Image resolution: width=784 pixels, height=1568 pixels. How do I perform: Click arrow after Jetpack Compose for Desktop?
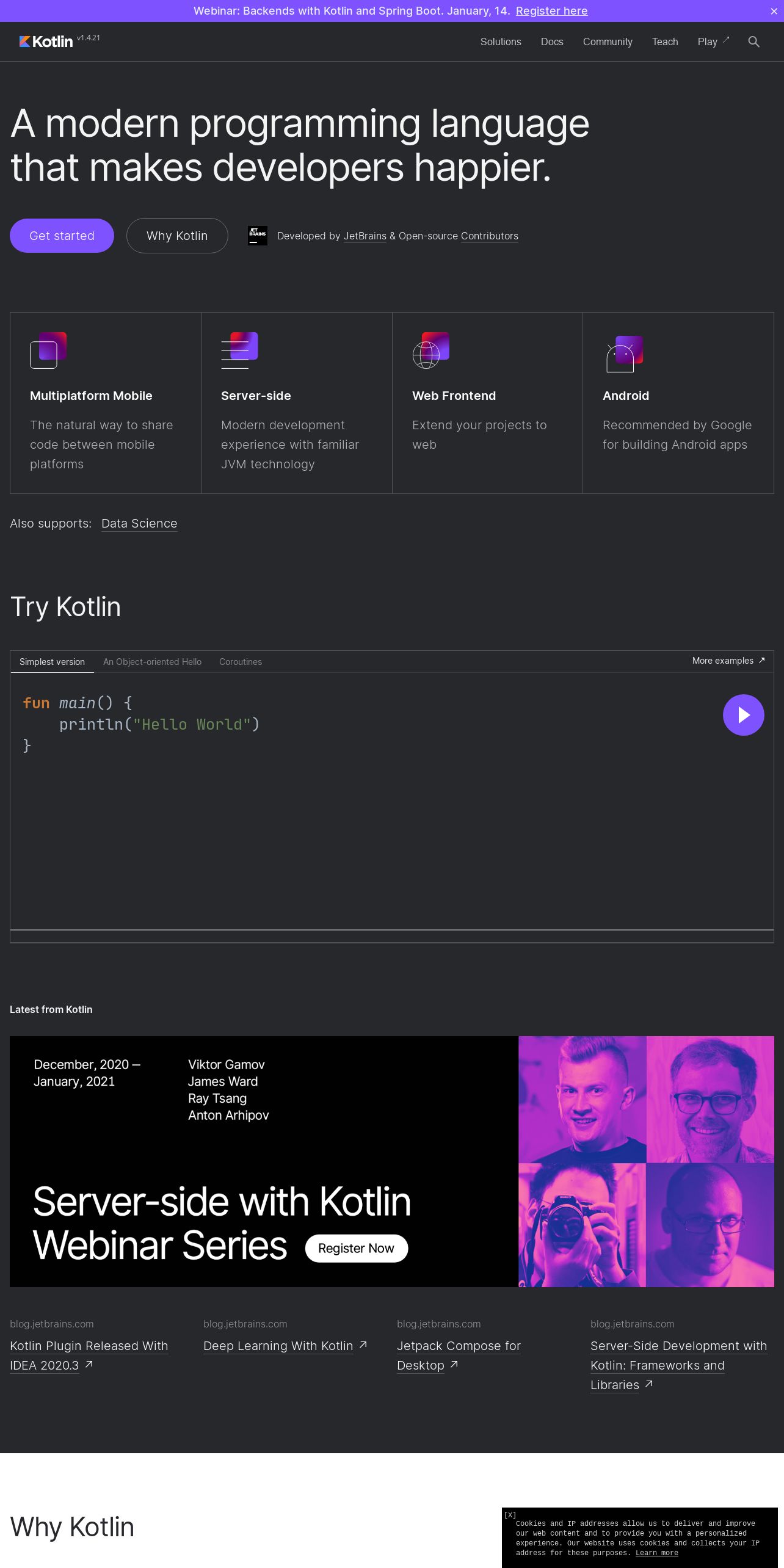tap(454, 1364)
